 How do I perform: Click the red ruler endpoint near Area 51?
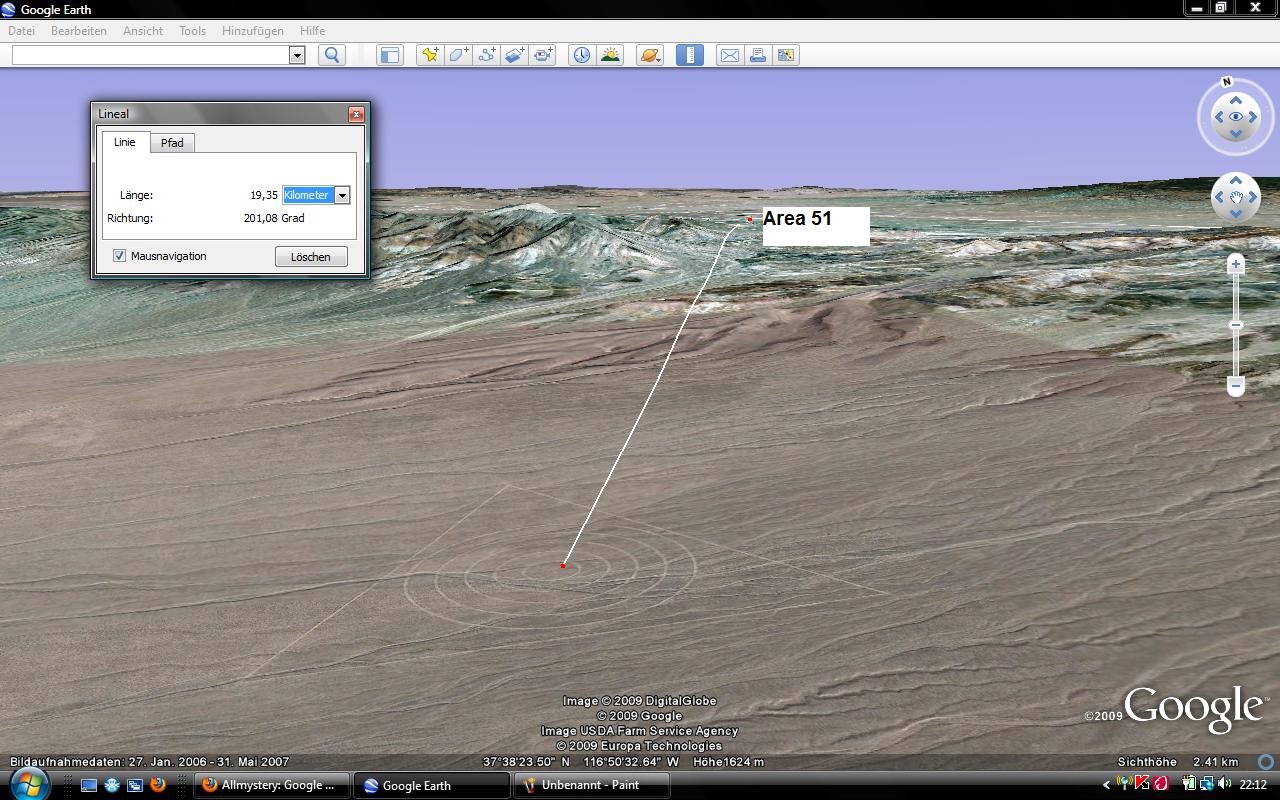coord(749,219)
